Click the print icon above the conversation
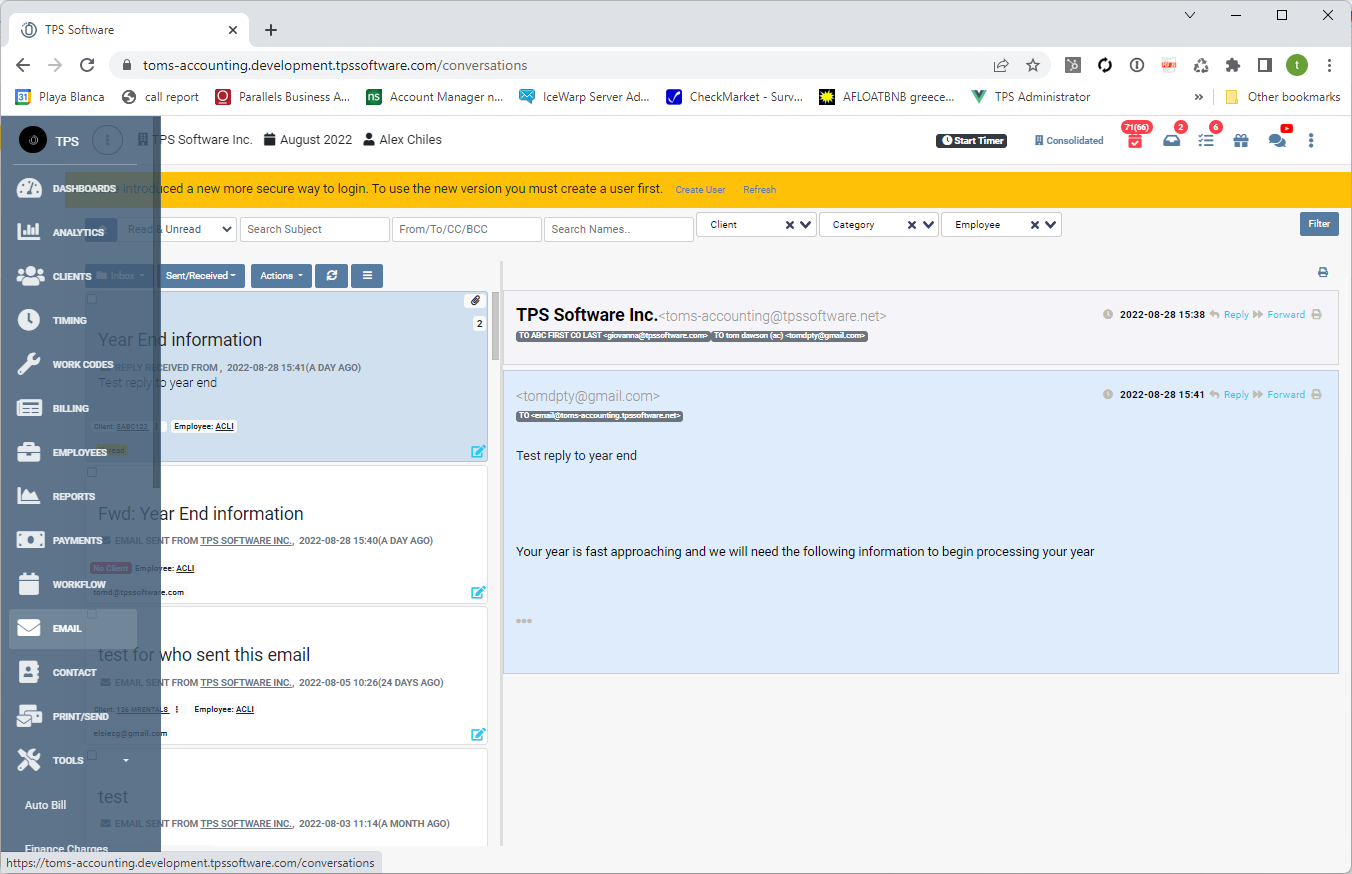1352x874 pixels. click(1323, 272)
